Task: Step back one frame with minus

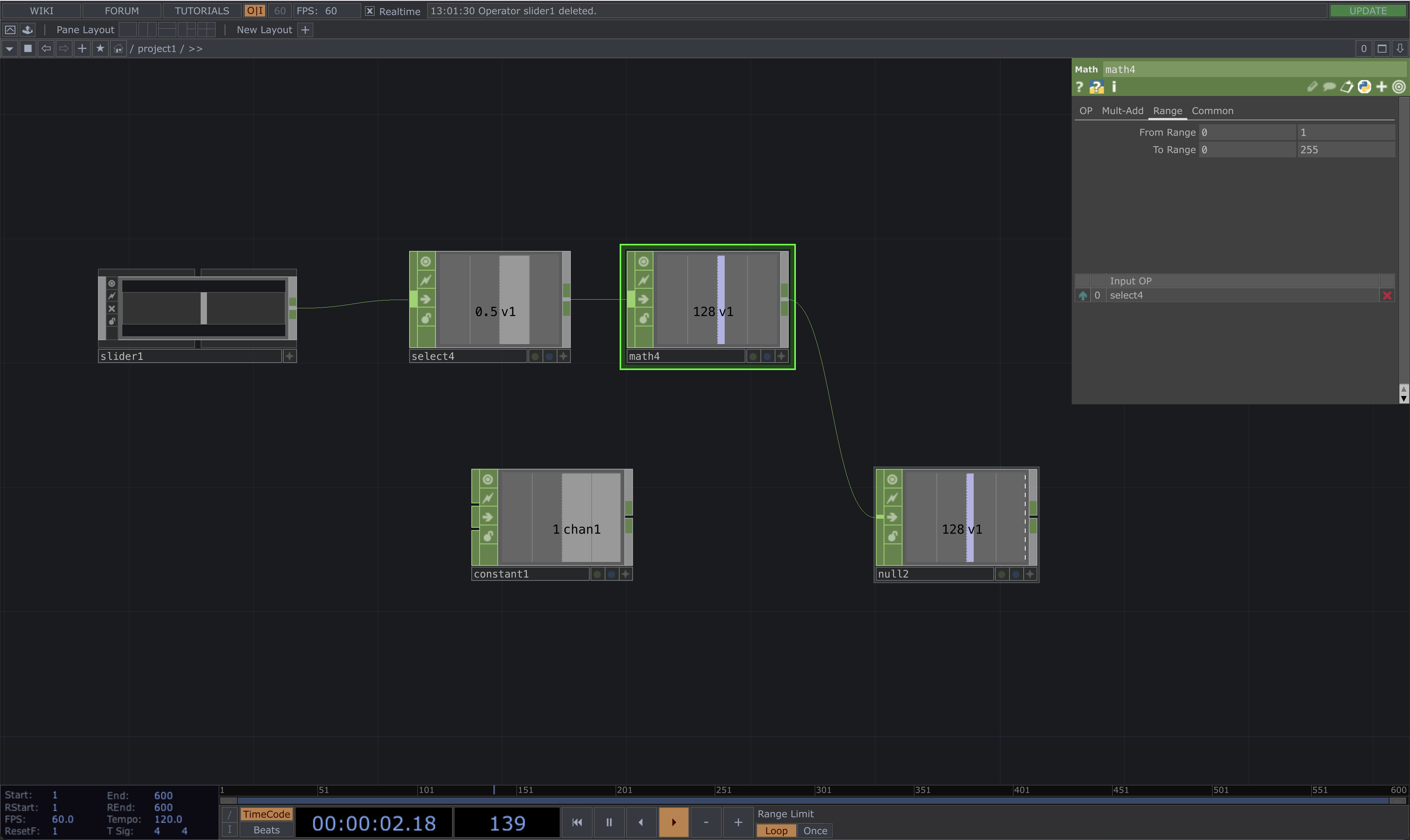Action: click(706, 822)
